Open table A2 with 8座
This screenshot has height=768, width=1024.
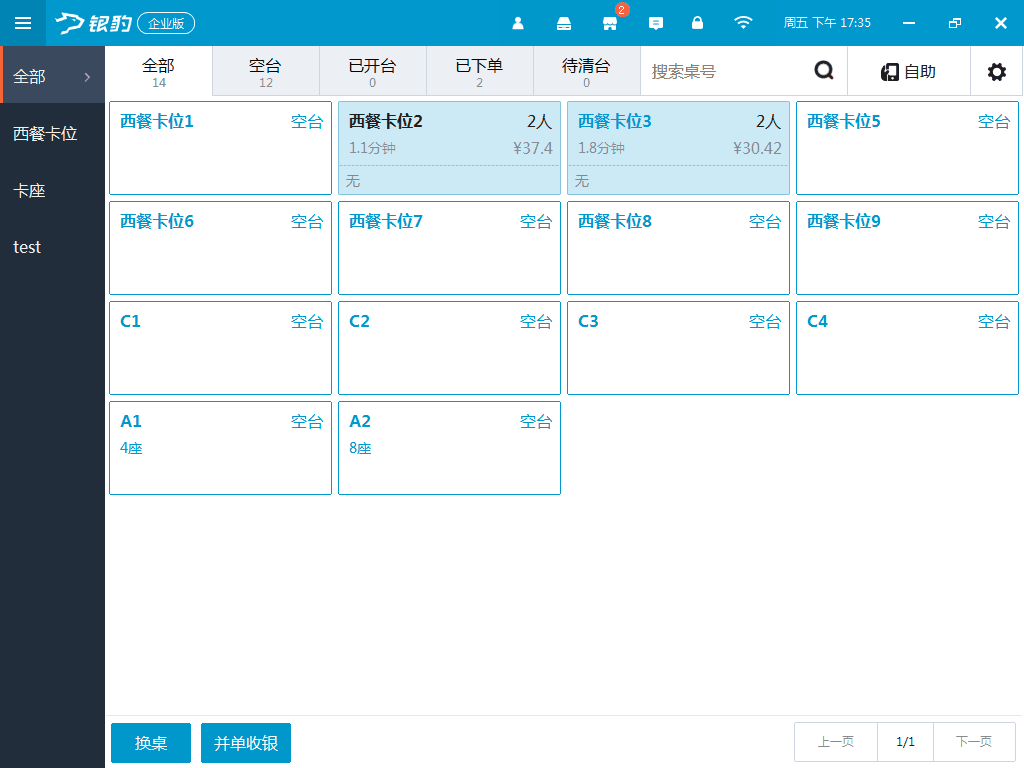point(449,448)
